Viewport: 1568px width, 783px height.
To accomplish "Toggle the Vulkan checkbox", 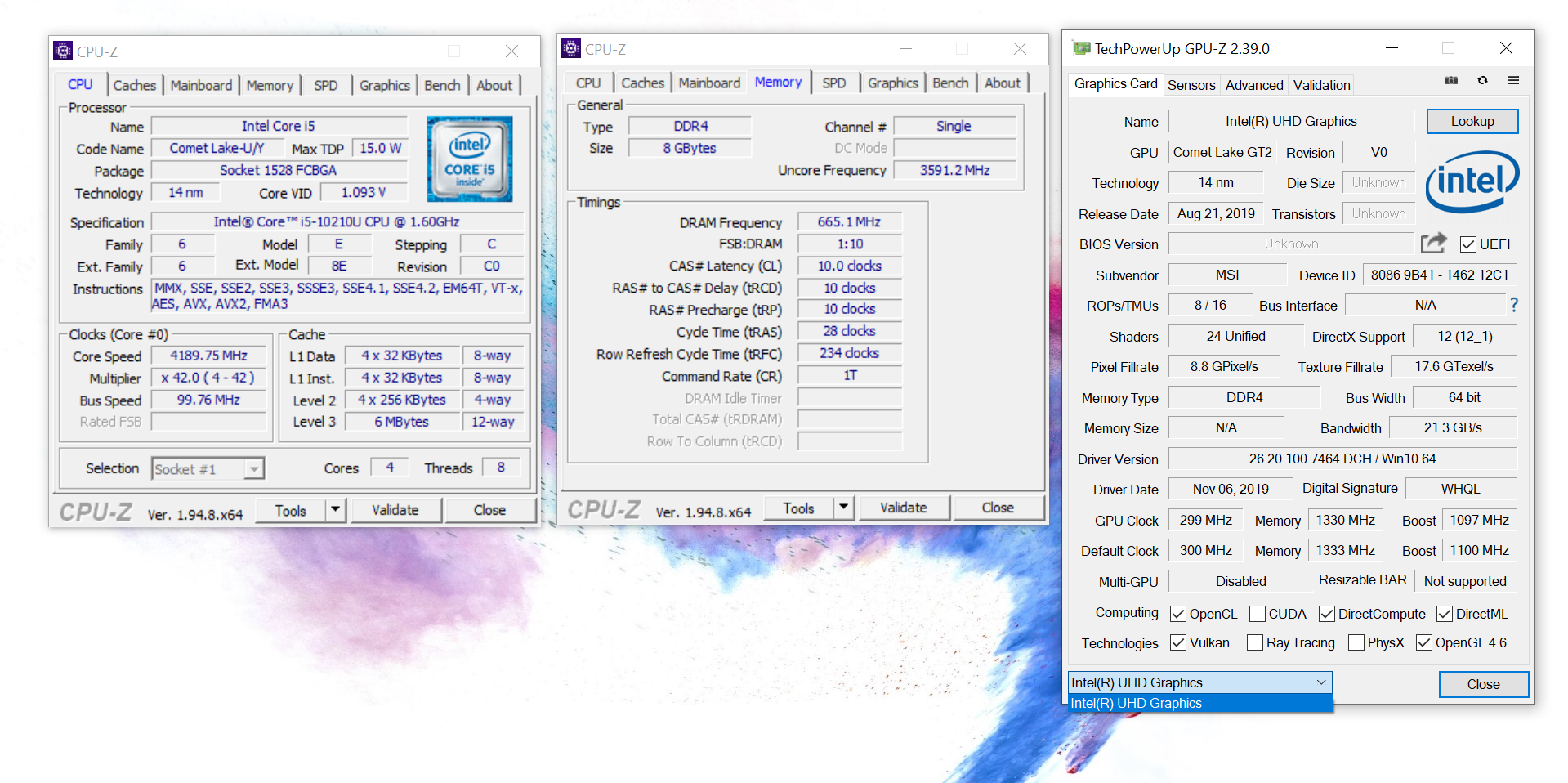I will click(1178, 642).
